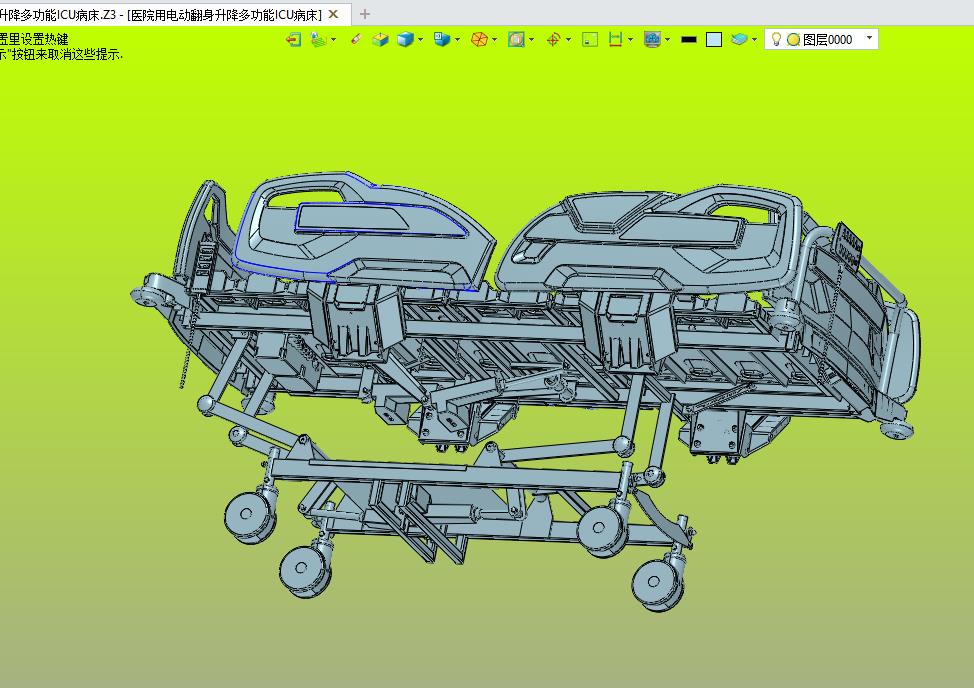Expand dropdown beside blue tagged block icon
This screenshot has width=974, height=688.
click(x=457, y=40)
